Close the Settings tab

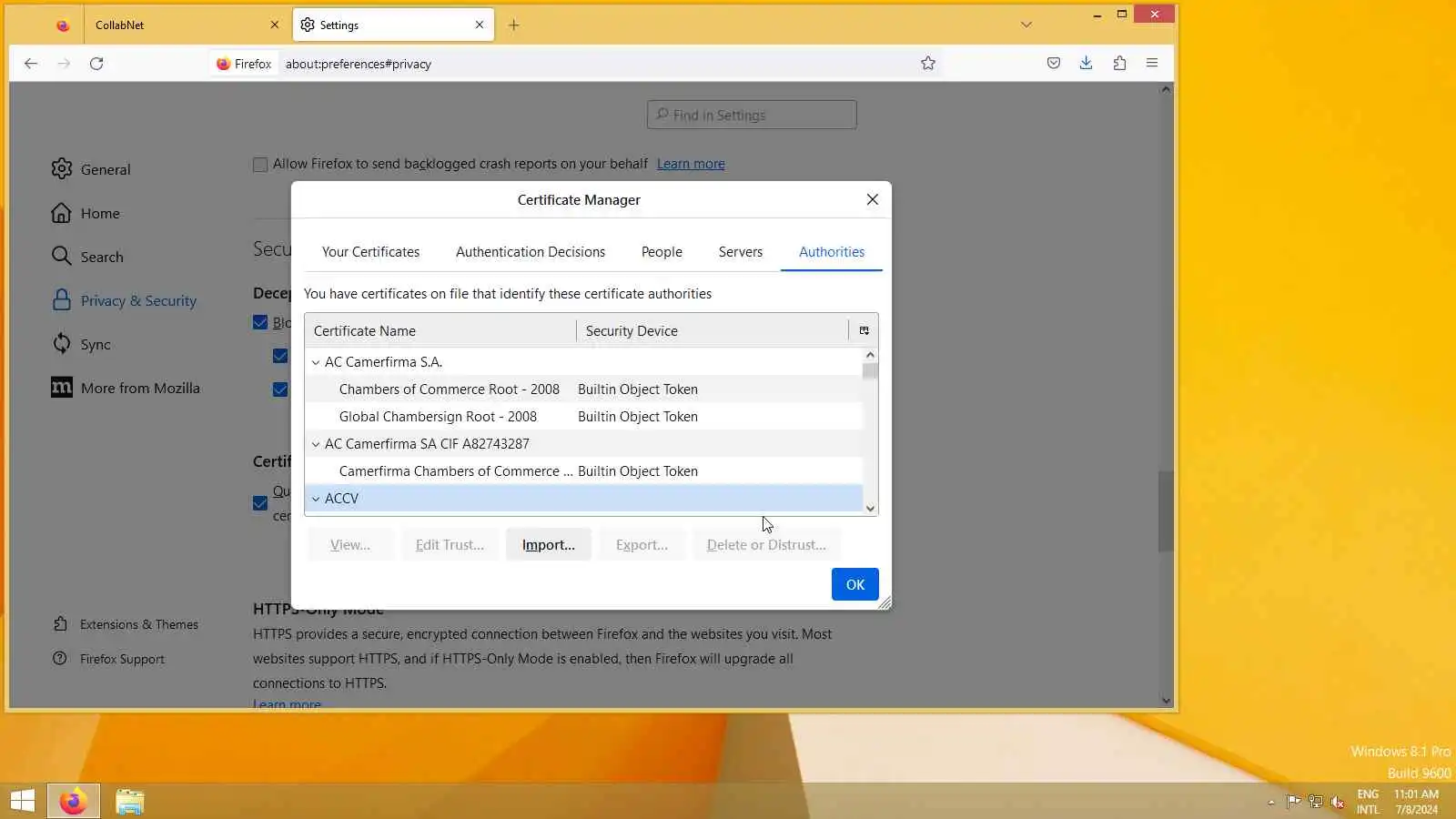coord(480,25)
